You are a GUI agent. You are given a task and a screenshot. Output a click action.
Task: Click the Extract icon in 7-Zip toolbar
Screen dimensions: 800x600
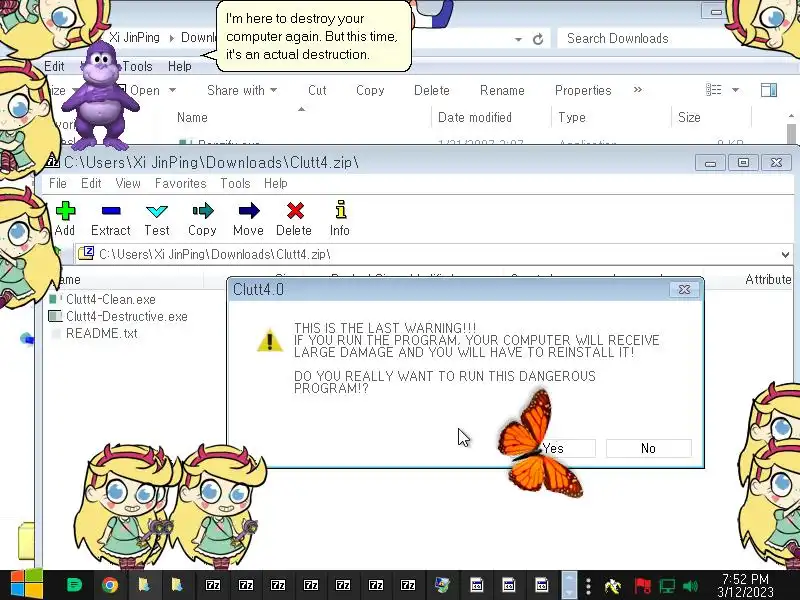pos(111,211)
